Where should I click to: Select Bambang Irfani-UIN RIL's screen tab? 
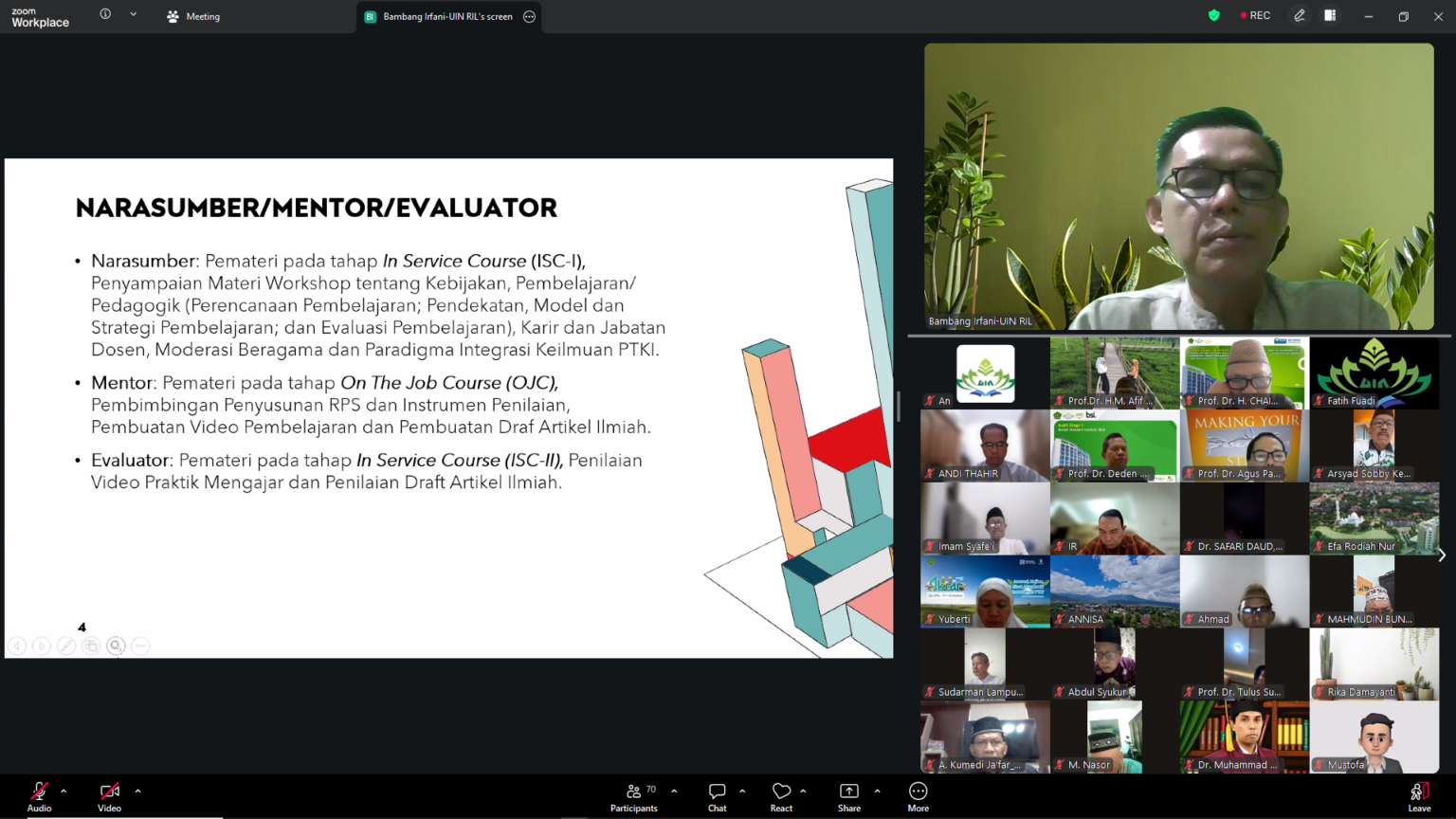pos(447,16)
